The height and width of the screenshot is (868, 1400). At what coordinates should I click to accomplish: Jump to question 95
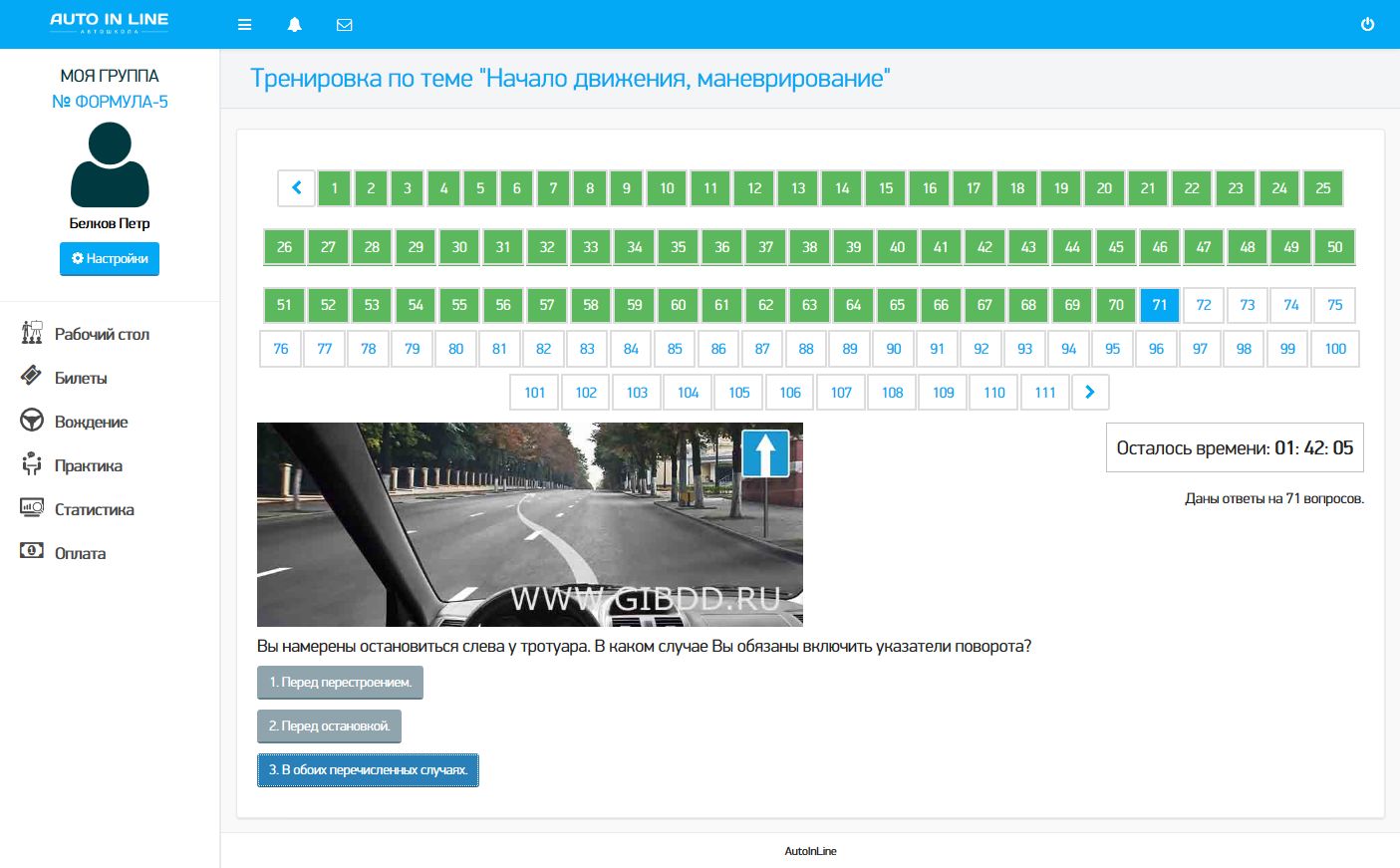point(1112,349)
